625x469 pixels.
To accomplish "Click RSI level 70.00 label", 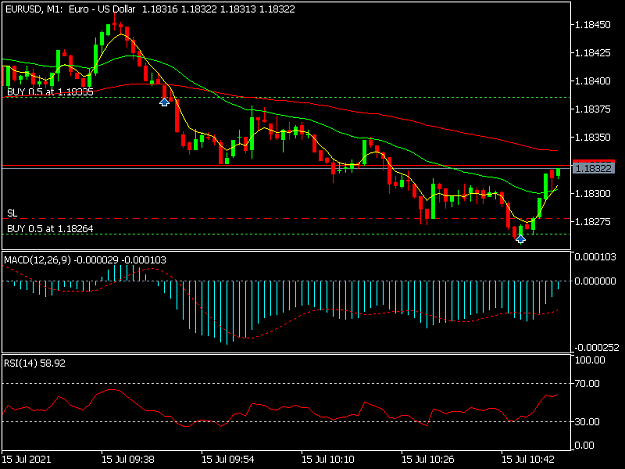I will pos(587,384).
